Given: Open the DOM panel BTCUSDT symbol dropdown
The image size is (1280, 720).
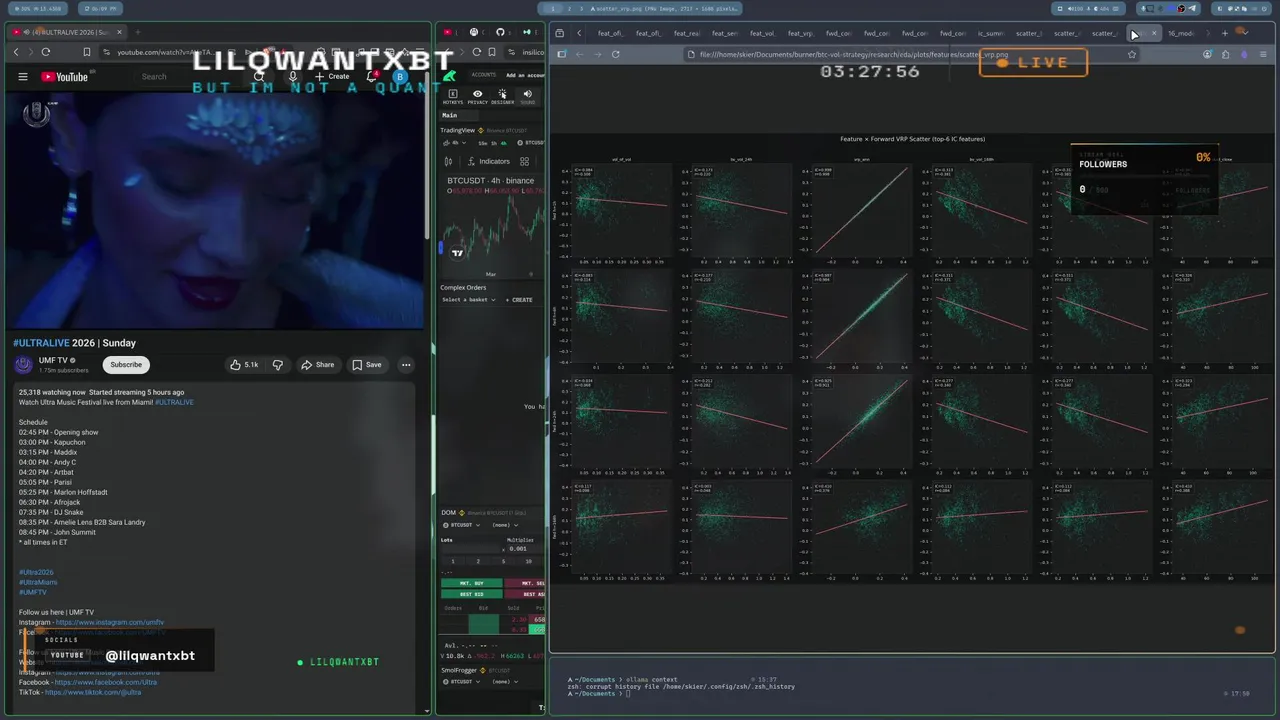Looking at the screenshot, I should coord(461,525).
